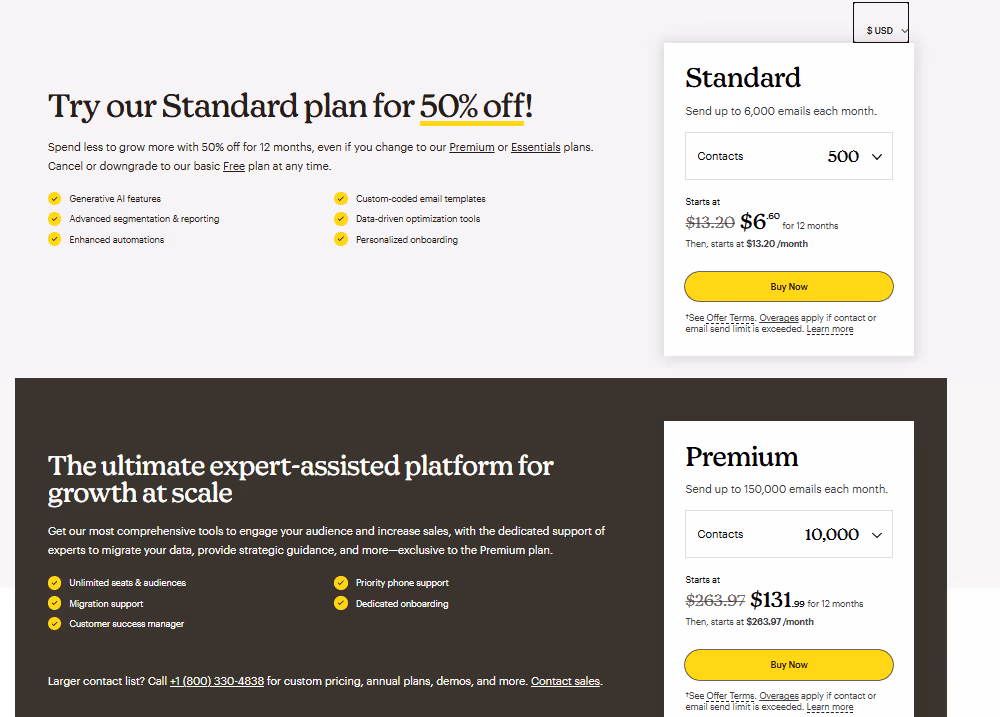Click the checkmark icon beside Personalized onboarding
Image resolution: width=1000 pixels, height=717 pixels.
click(x=341, y=239)
